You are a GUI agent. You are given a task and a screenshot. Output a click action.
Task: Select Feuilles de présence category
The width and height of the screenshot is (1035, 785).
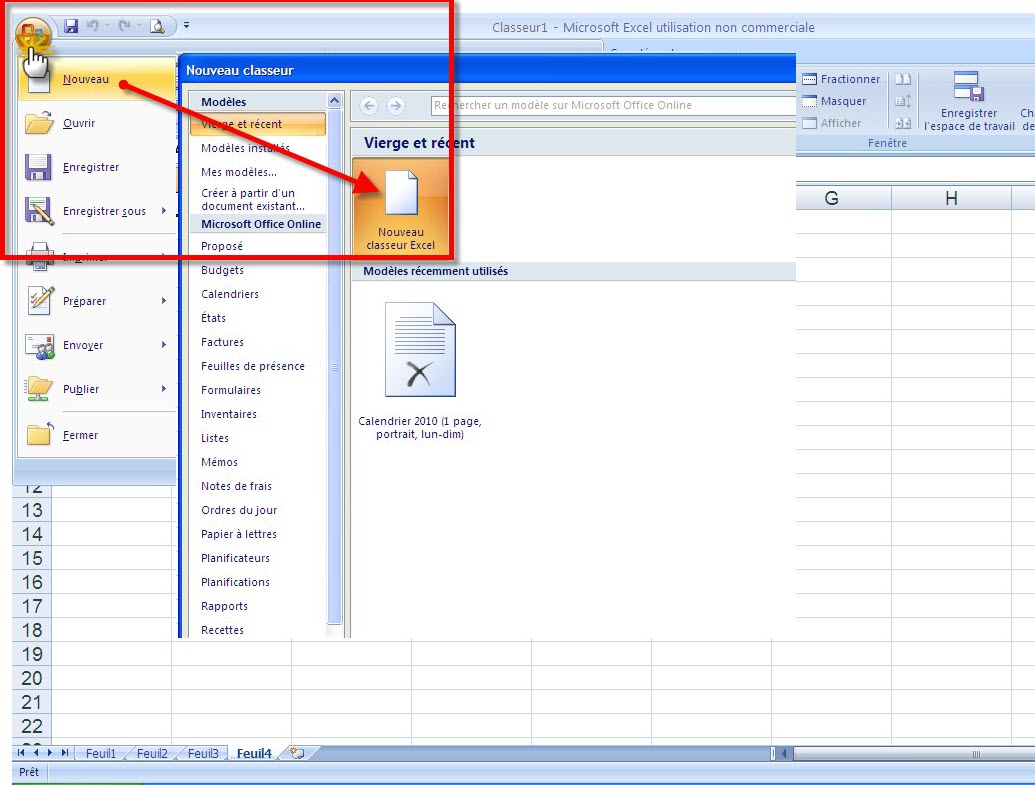(x=253, y=366)
